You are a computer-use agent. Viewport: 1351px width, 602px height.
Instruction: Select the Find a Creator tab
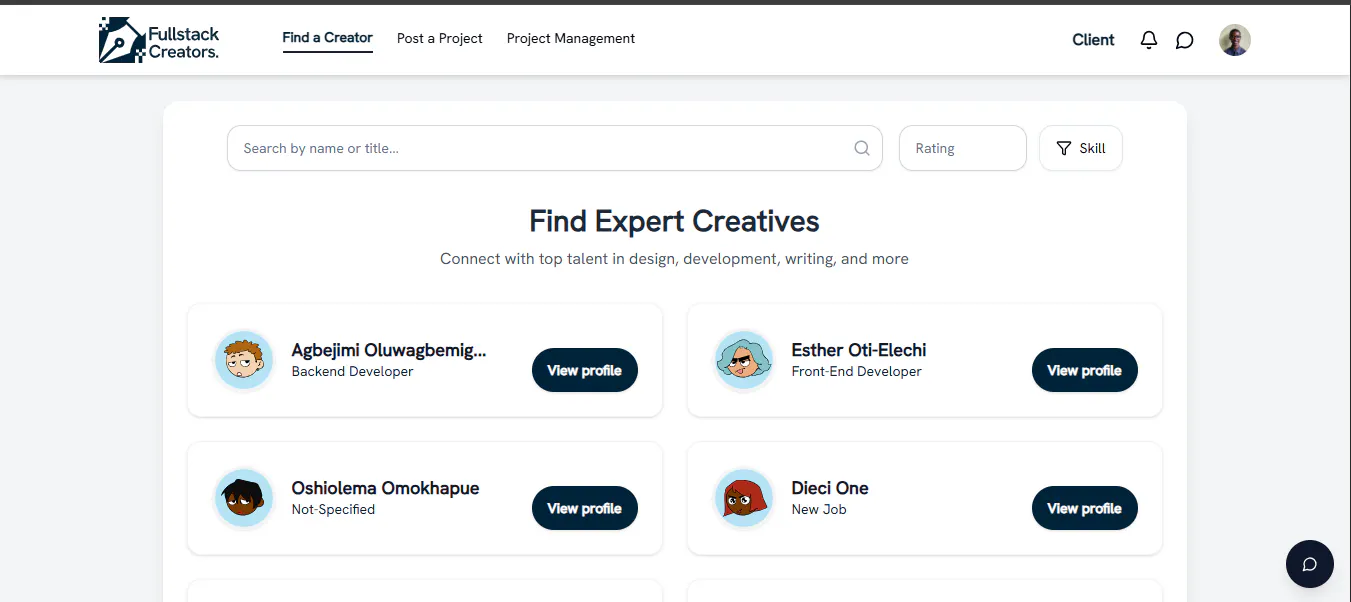[x=327, y=38]
